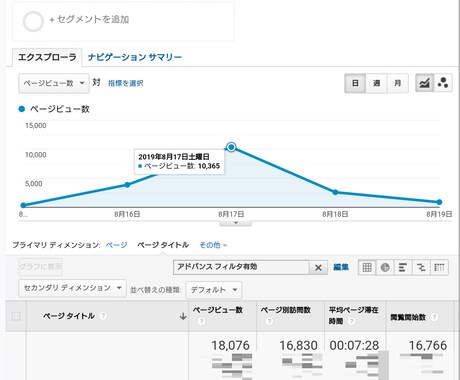Viewport: 460px width, 380px height.
Task: Click ページ タイトル column header
Action: (x=69, y=316)
